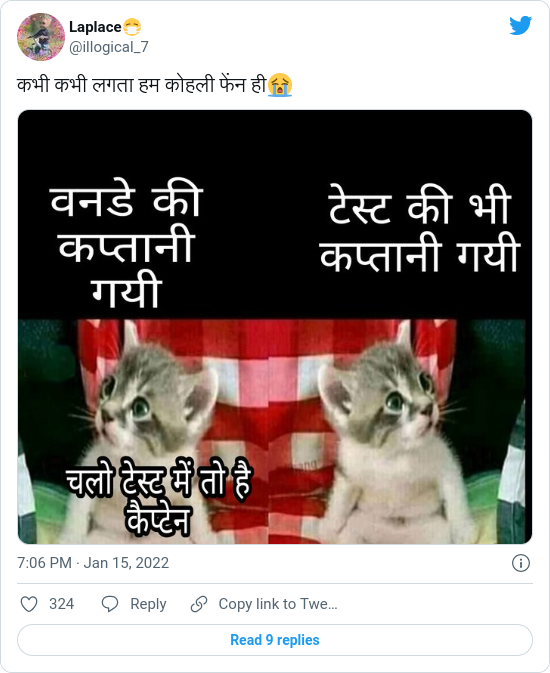Open the 7:06 PM Jan 15, 2022 timestamp
This screenshot has width=550, height=673.
point(93,563)
